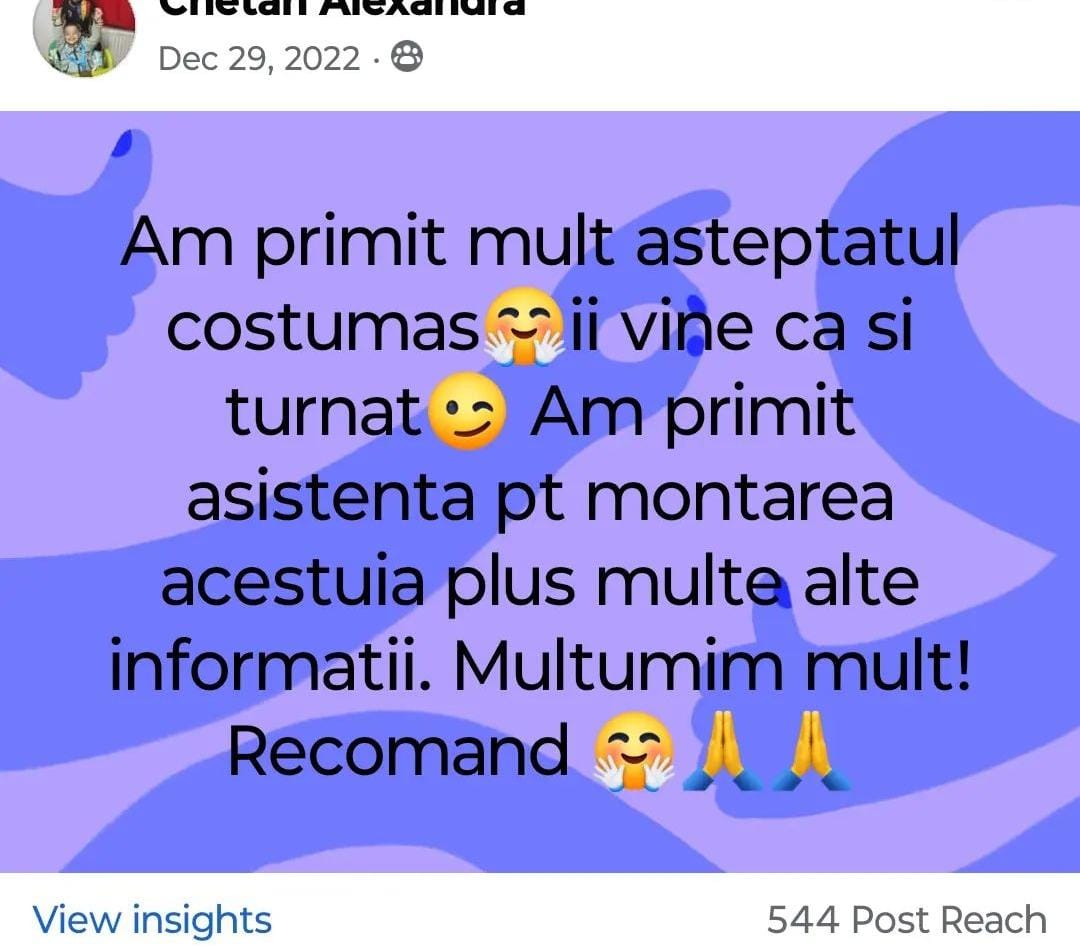The height and width of the screenshot is (951, 1080).
Task: Show the 544 Post Reach details
Action: click(906, 920)
